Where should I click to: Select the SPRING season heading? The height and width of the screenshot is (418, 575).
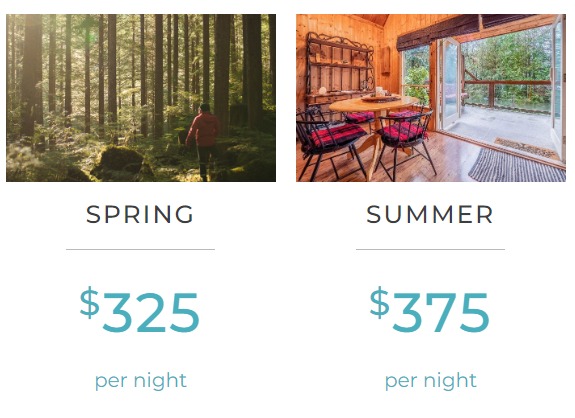click(140, 214)
